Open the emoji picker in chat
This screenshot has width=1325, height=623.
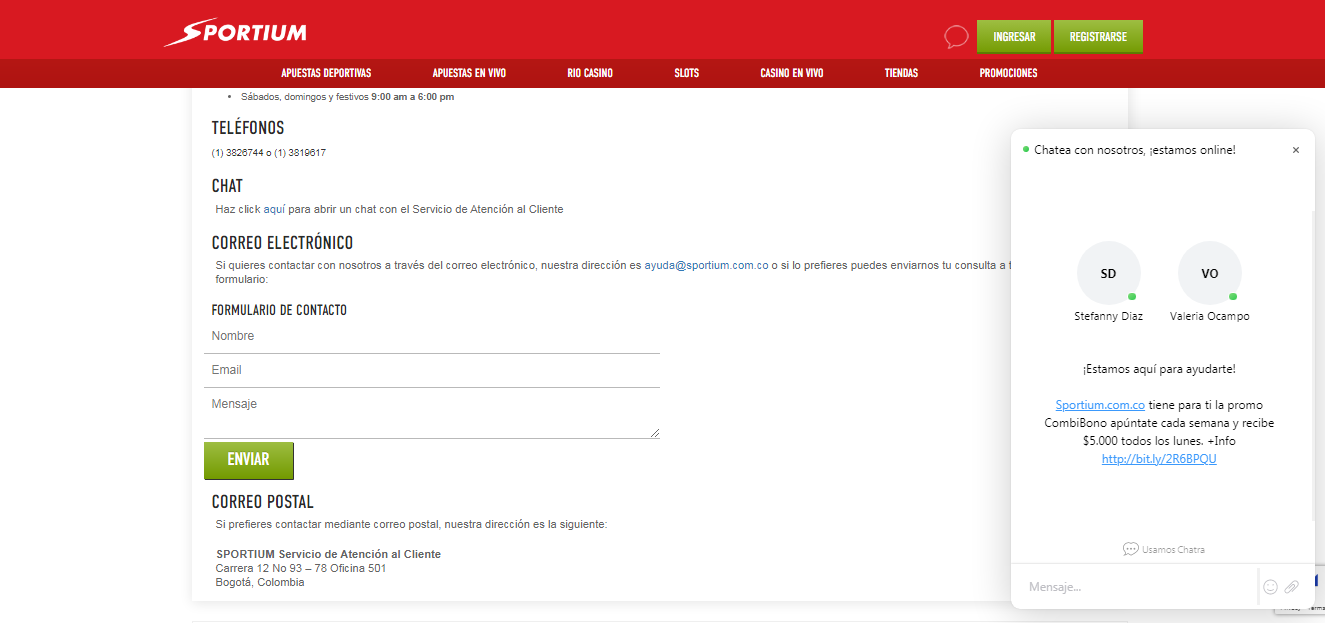[1270, 587]
